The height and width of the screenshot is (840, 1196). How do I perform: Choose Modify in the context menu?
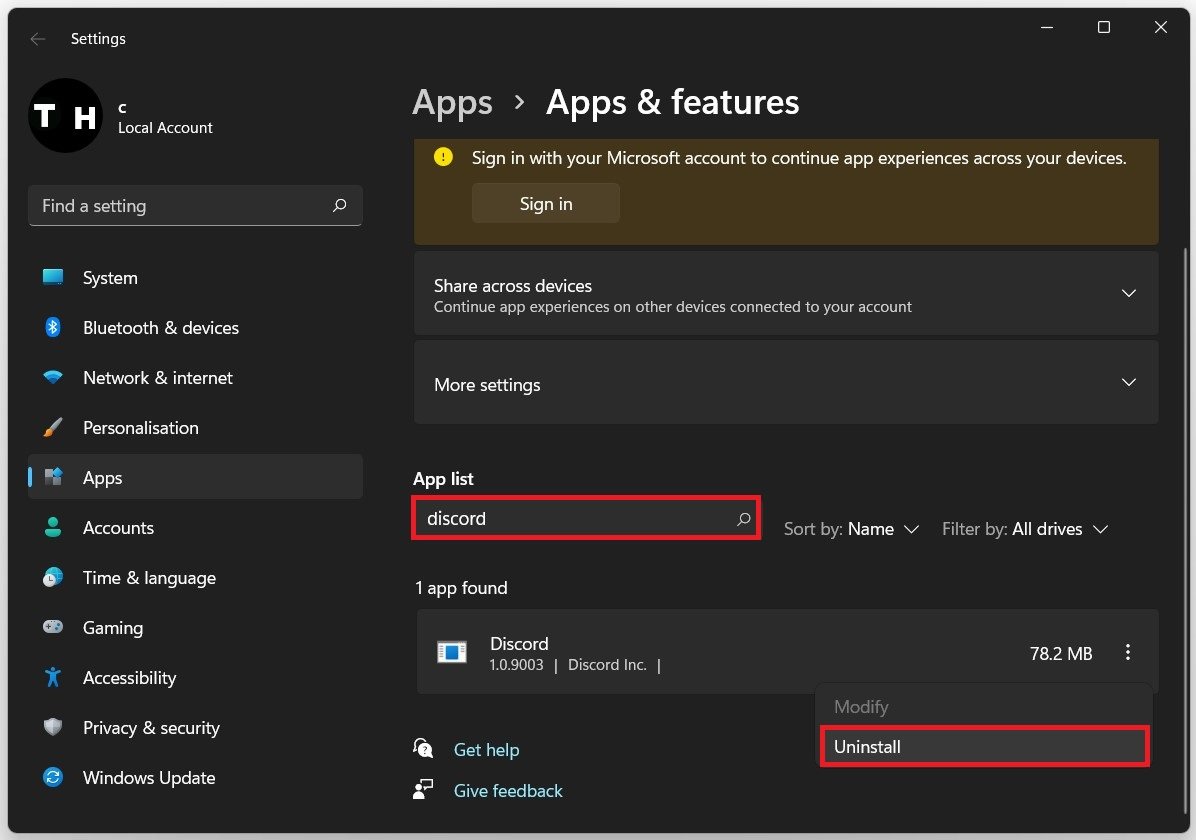tap(861, 707)
